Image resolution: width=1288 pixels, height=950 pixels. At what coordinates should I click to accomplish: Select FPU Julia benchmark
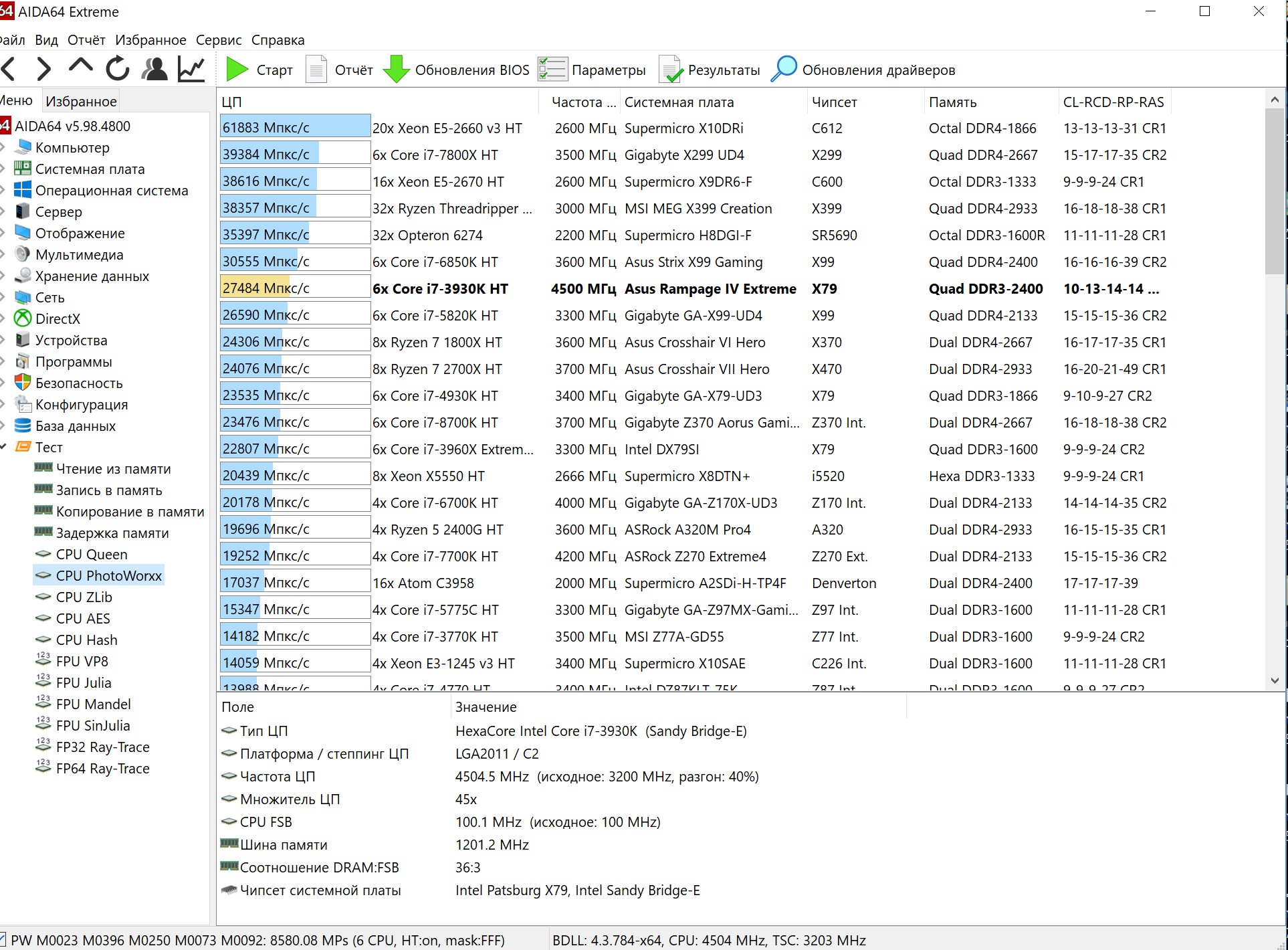pyautogui.click(x=84, y=682)
